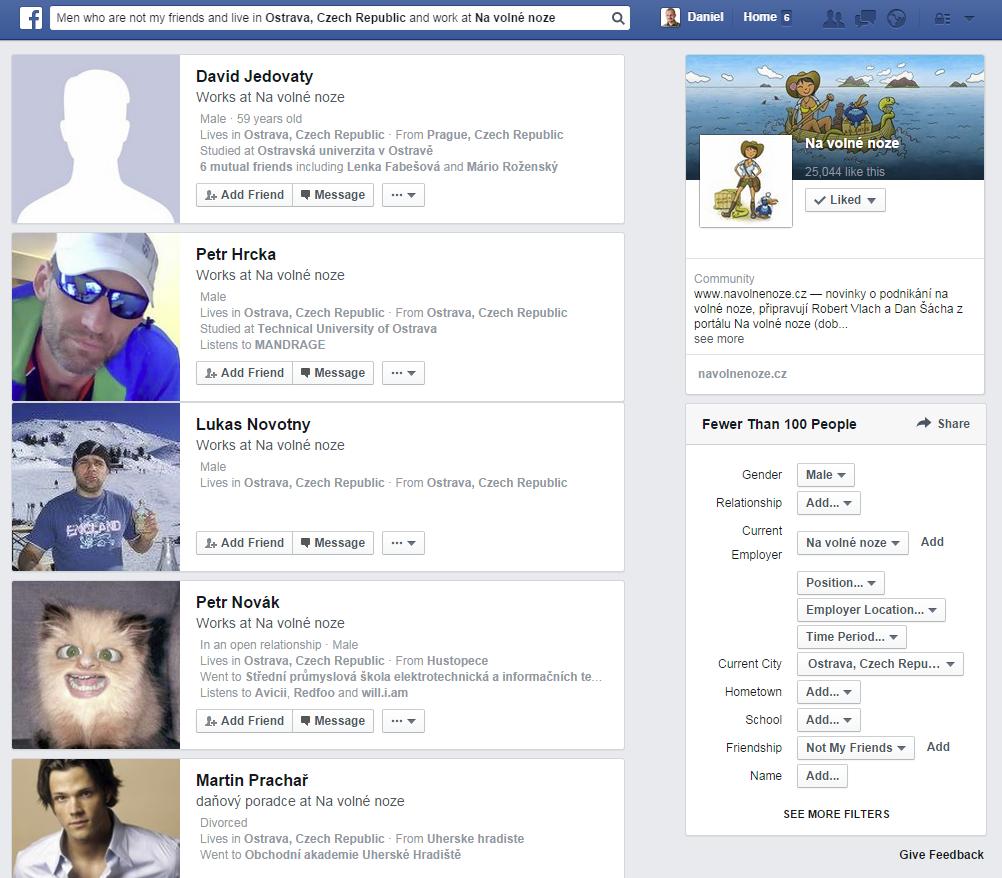Open Petr Novák's profile name
Screen dimensions: 1002x878
click(x=238, y=602)
